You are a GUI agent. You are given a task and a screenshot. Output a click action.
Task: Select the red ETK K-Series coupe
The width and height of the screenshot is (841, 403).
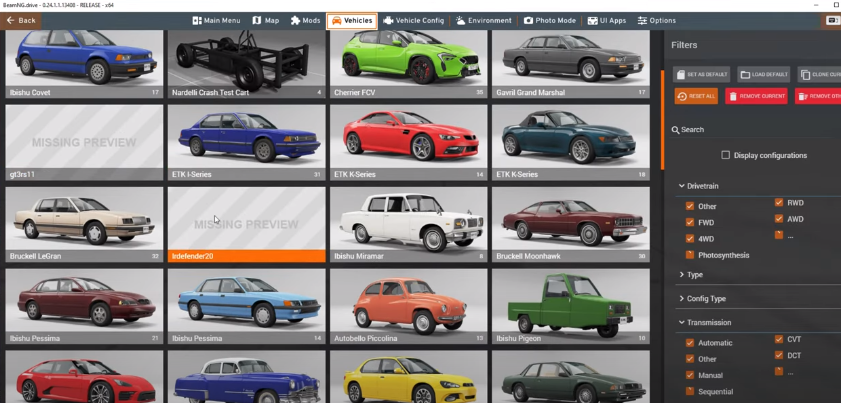tap(409, 142)
